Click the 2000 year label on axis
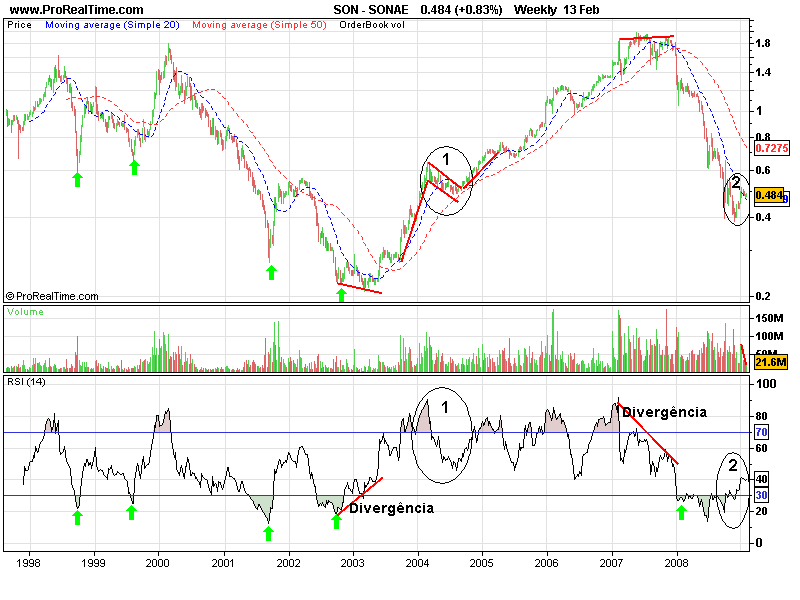Viewport: 800px width, 600px height. click(158, 563)
